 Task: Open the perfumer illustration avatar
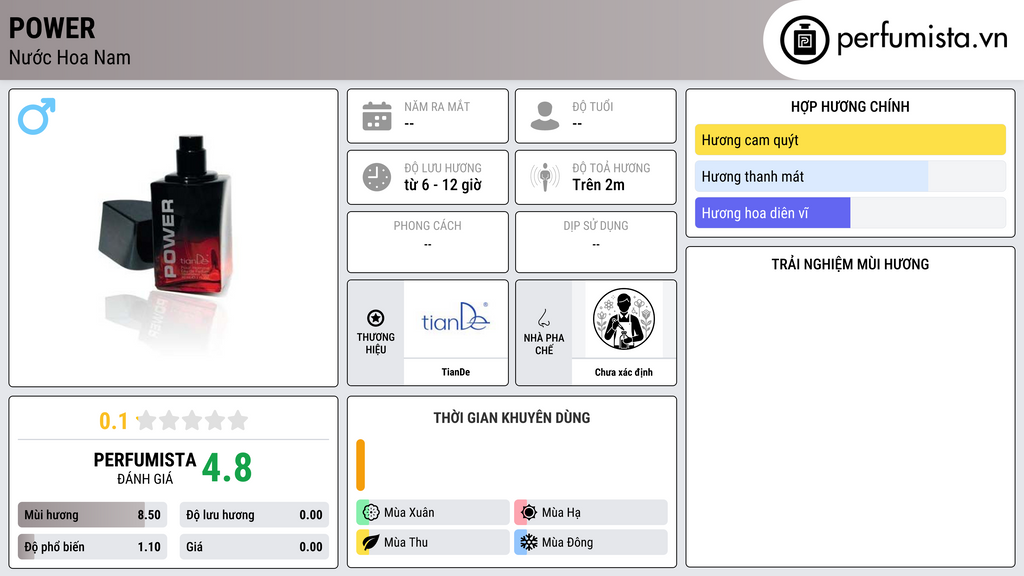(624, 319)
